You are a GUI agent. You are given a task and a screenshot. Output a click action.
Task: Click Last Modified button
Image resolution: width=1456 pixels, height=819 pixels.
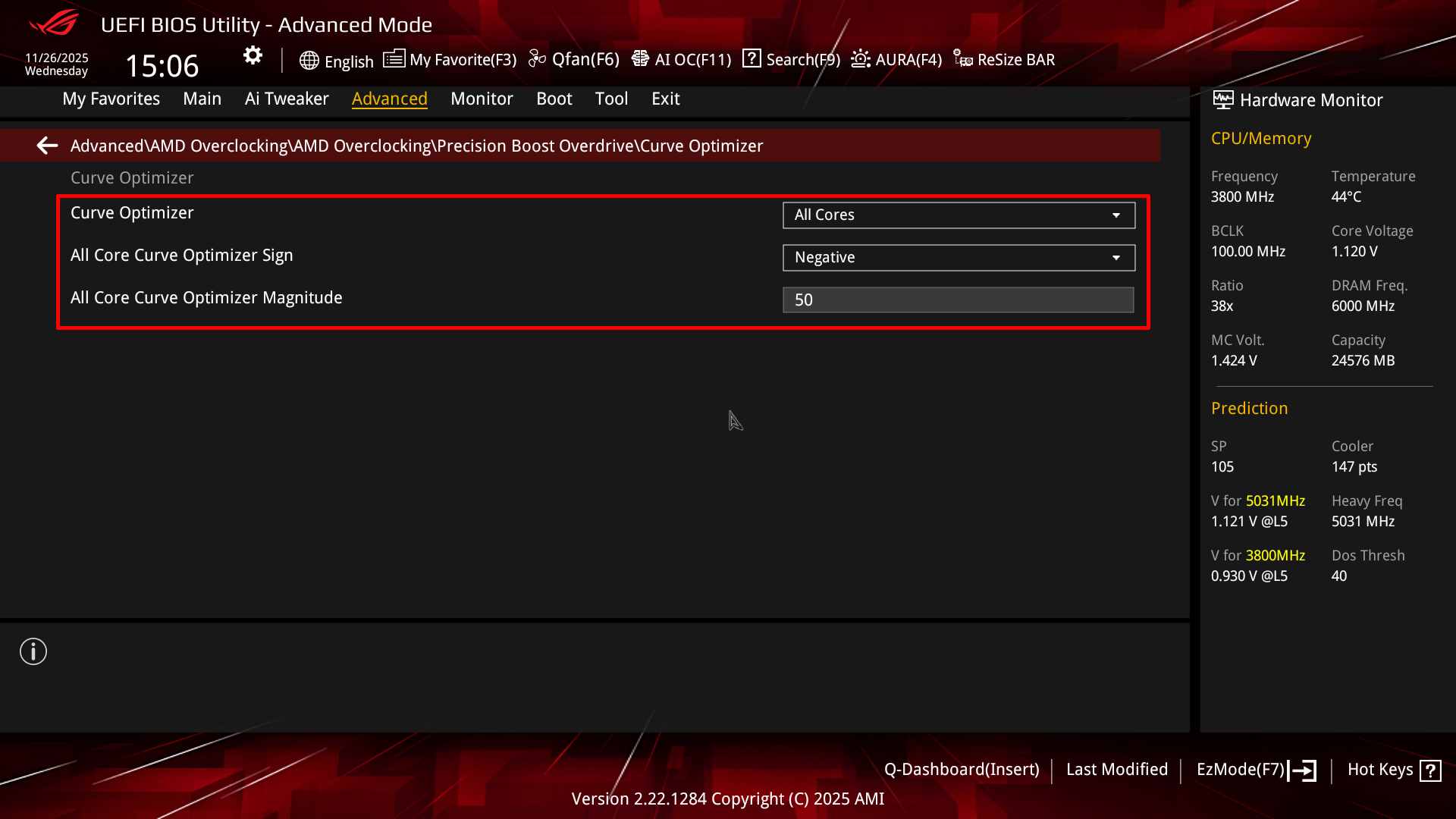click(1116, 770)
